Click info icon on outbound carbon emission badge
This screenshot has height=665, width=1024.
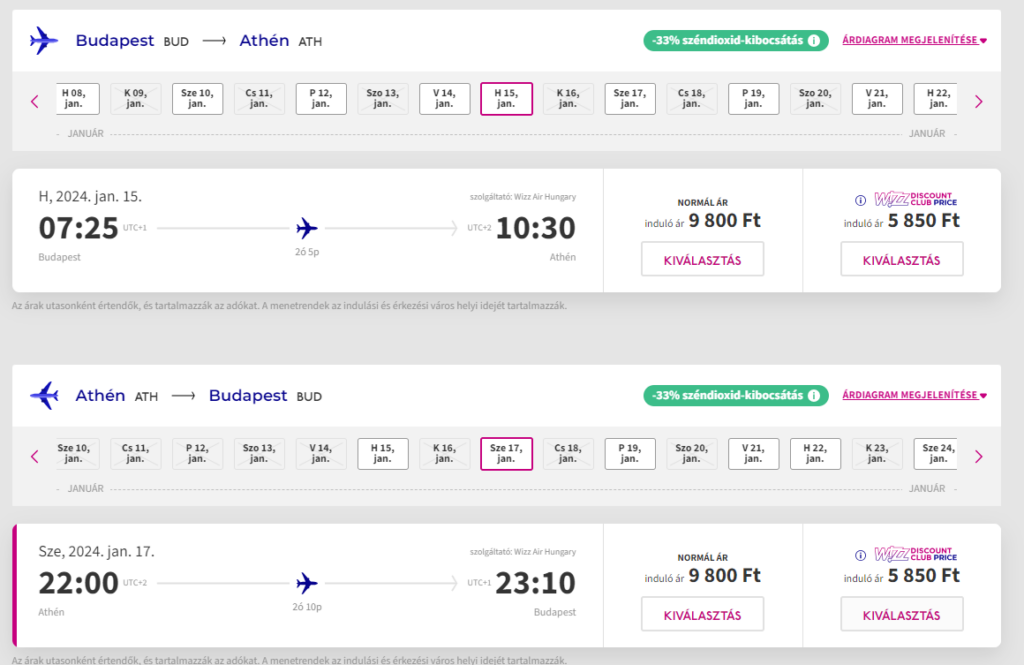pyautogui.click(x=814, y=41)
